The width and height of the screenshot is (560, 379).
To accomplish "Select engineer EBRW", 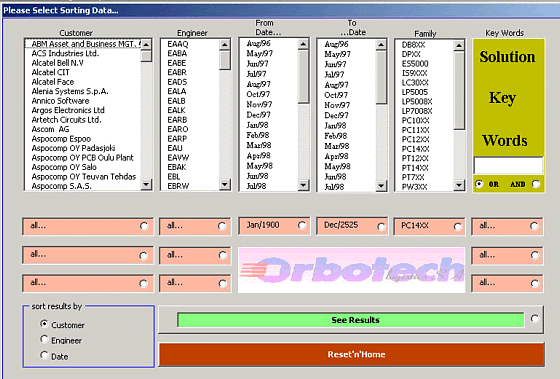I will (178, 186).
